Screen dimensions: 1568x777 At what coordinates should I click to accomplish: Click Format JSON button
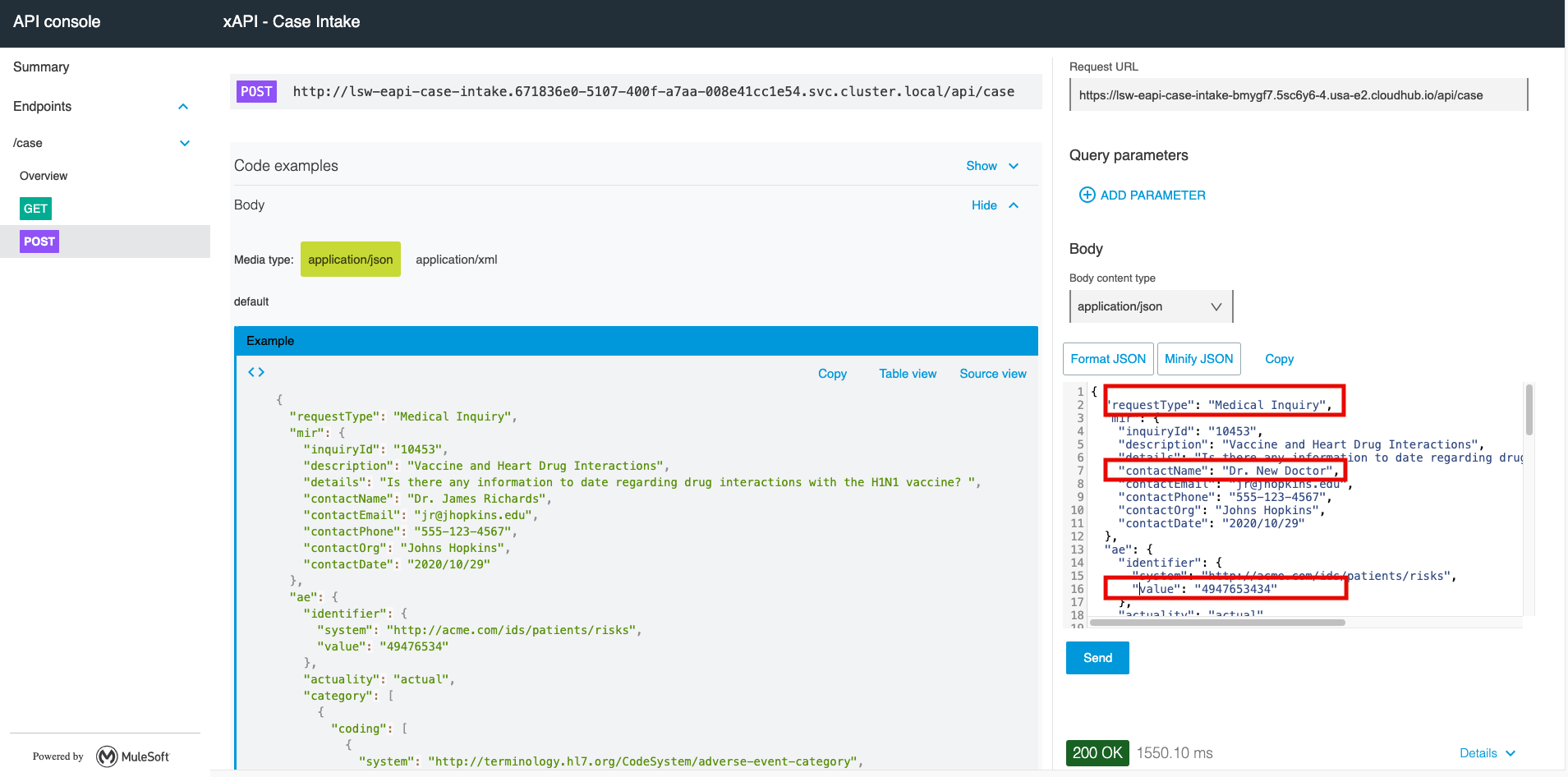[x=1108, y=359]
